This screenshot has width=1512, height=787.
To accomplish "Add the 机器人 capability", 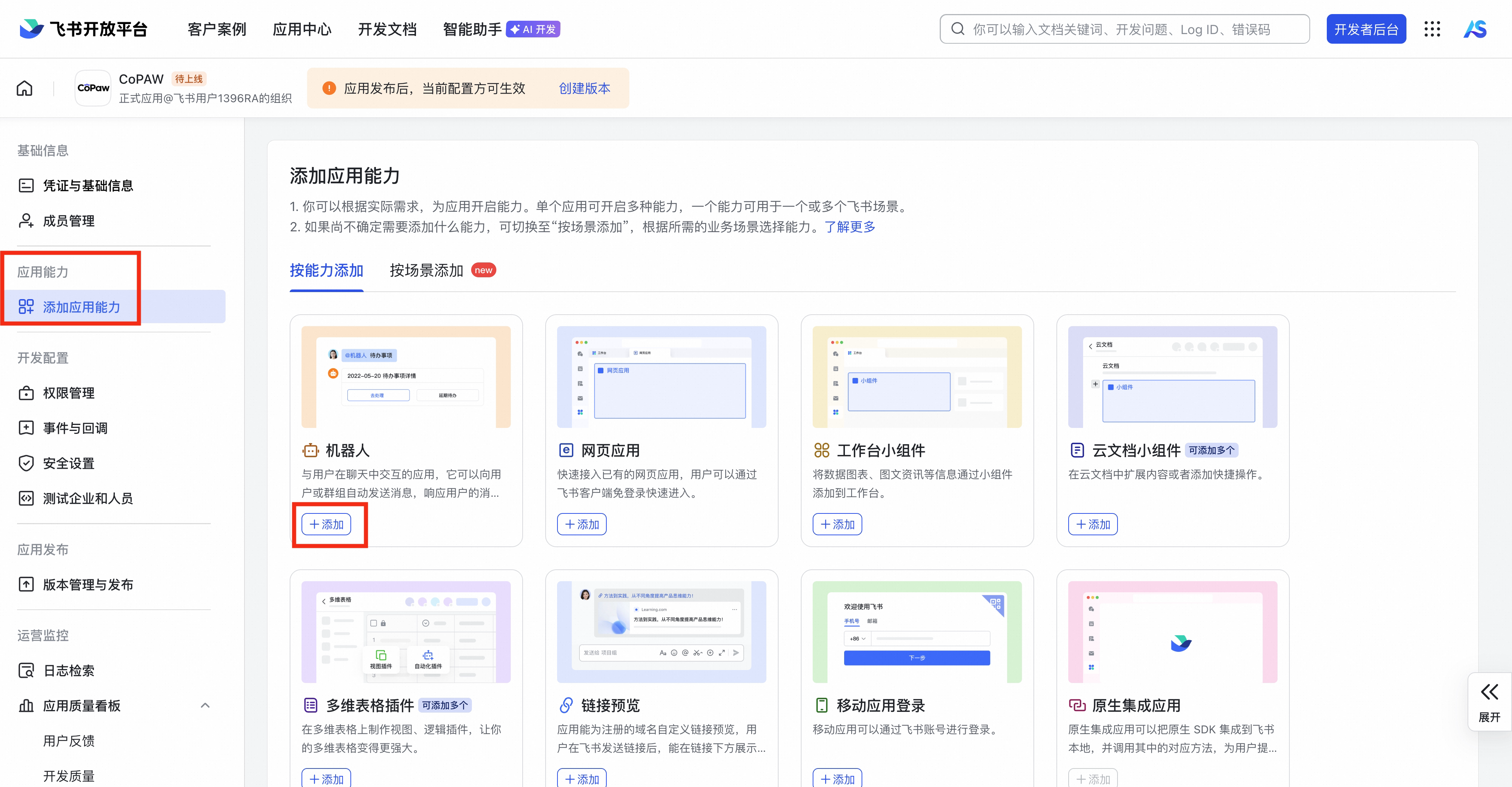I will pyautogui.click(x=326, y=524).
